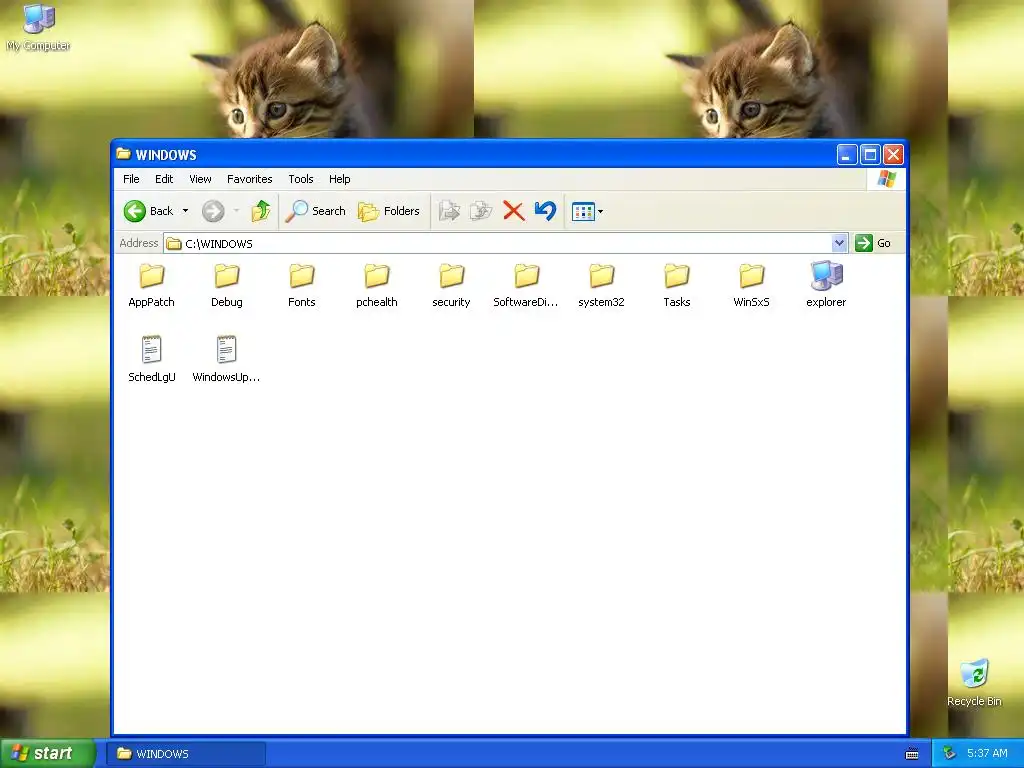This screenshot has height=768, width=1024.
Task: Select the SchedLgU text file
Action: coord(152,359)
